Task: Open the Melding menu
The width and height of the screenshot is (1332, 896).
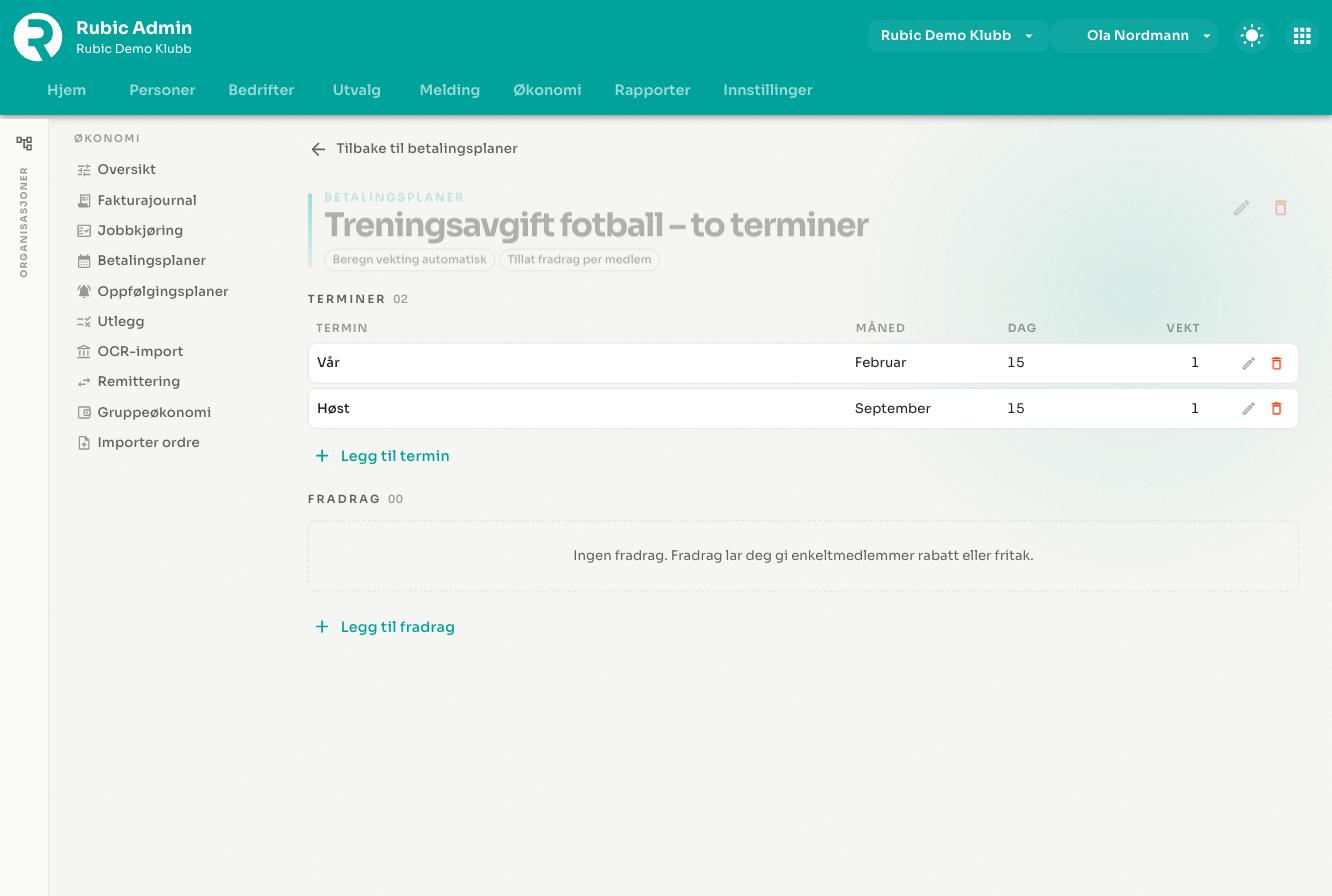Action: tap(450, 90)
